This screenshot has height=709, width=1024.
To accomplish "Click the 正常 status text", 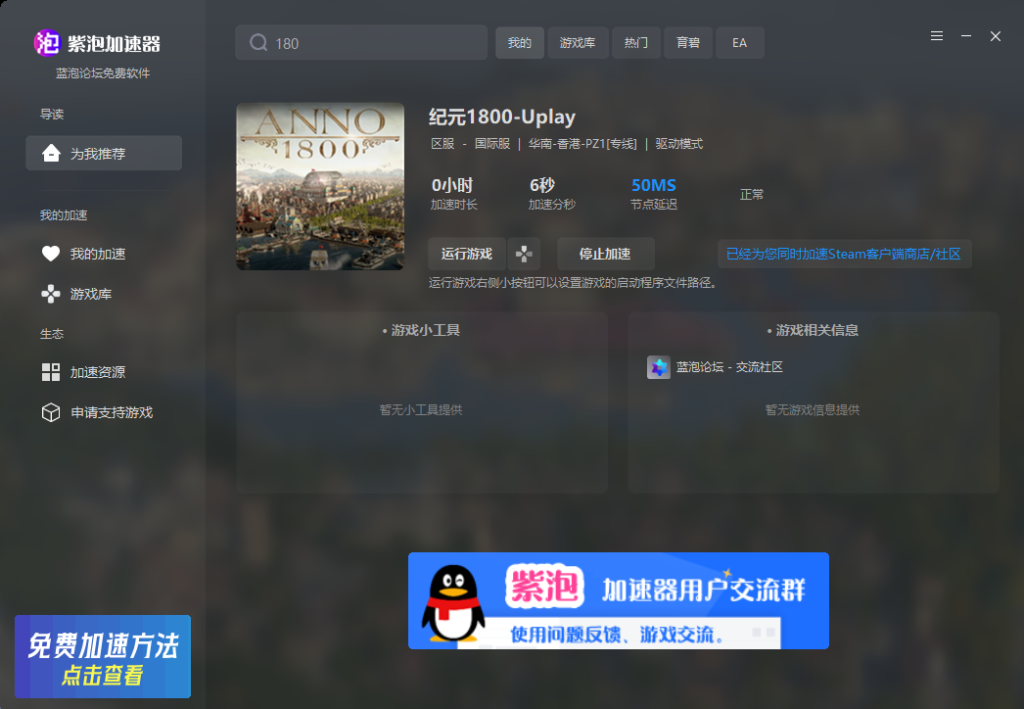I will tap(752, 195).
